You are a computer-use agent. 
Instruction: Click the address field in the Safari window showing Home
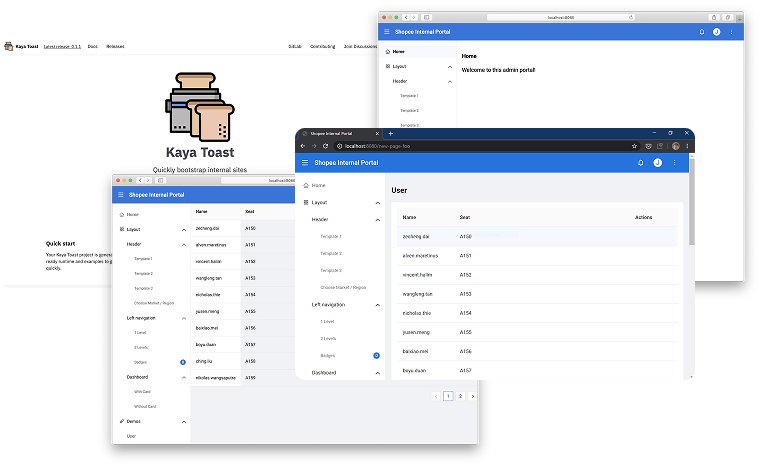coord(561,17)
